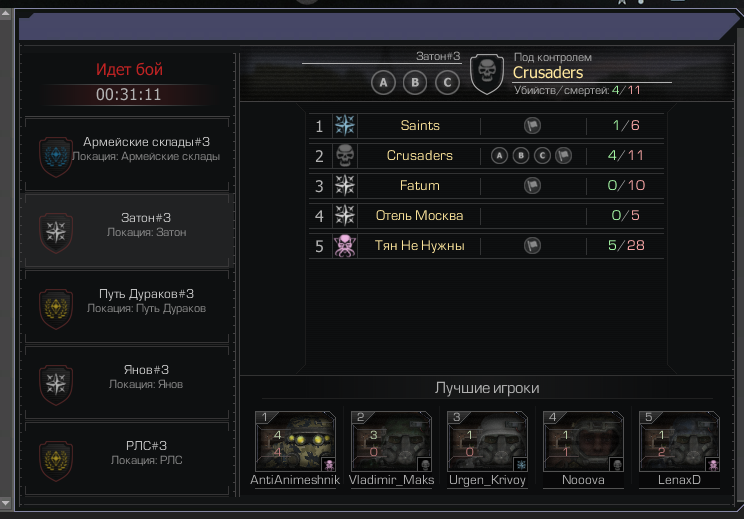Click the scroll up arrow on the left scrollbar
This screenshot has height=519, width=744.
(5, 14)
